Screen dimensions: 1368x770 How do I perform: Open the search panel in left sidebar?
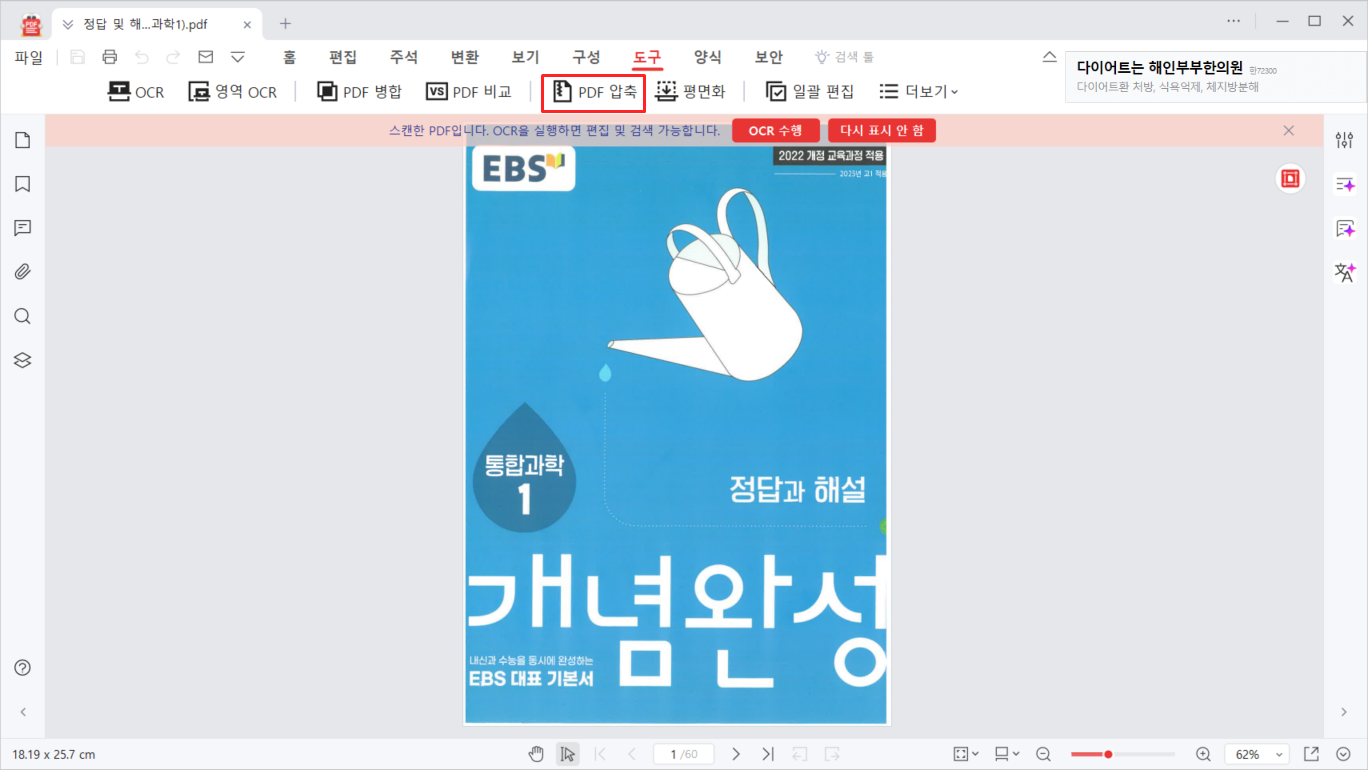(x=22, y=316)
